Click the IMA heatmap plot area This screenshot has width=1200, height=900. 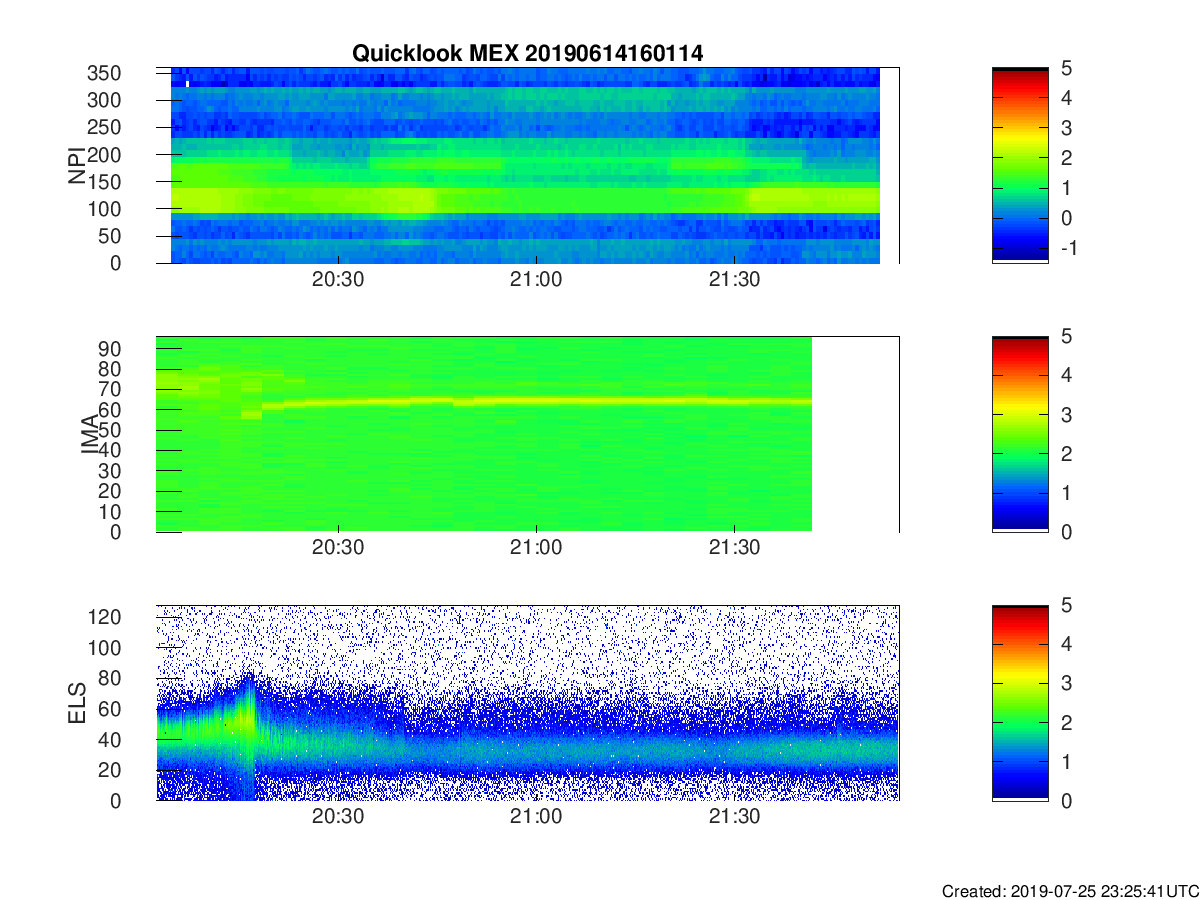(527, 434)
